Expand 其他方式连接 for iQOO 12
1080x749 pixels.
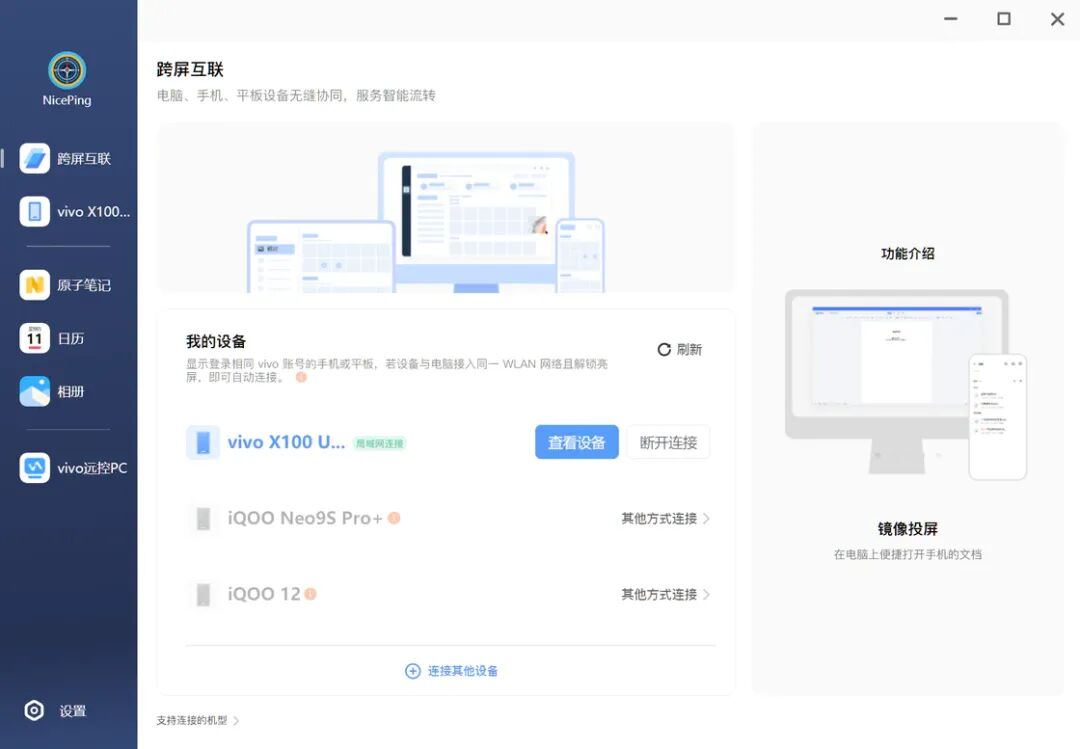click(665, 594)
